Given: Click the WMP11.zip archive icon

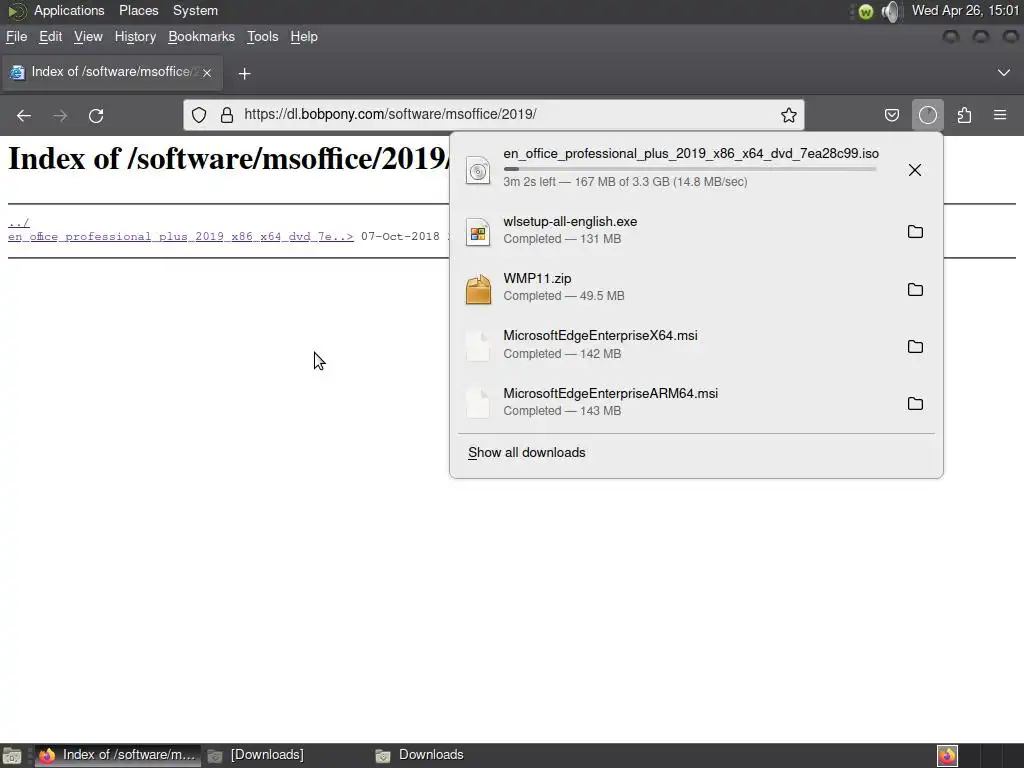Looking at the screenshot, I should (x=478, y=289).
